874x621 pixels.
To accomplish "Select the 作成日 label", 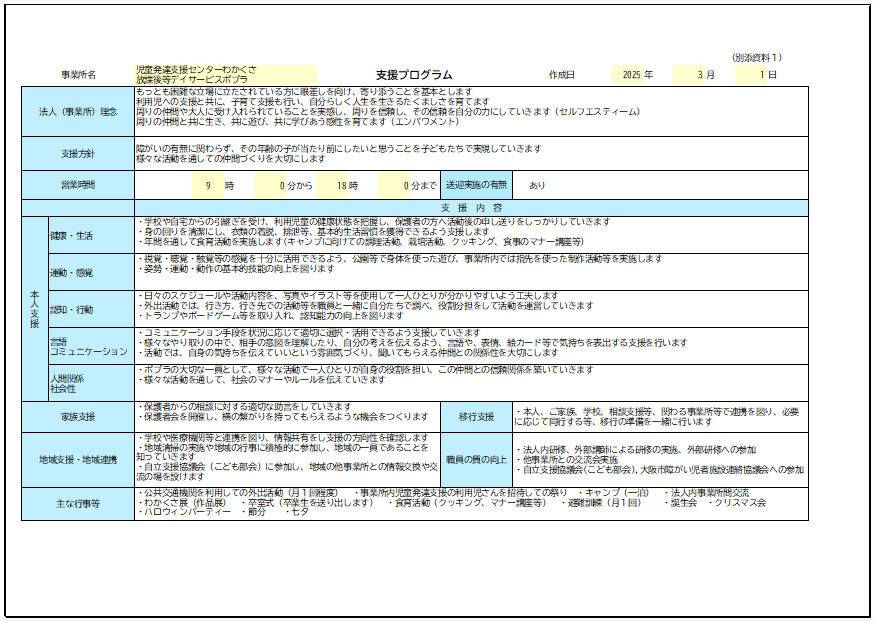I will pos(562,75).
